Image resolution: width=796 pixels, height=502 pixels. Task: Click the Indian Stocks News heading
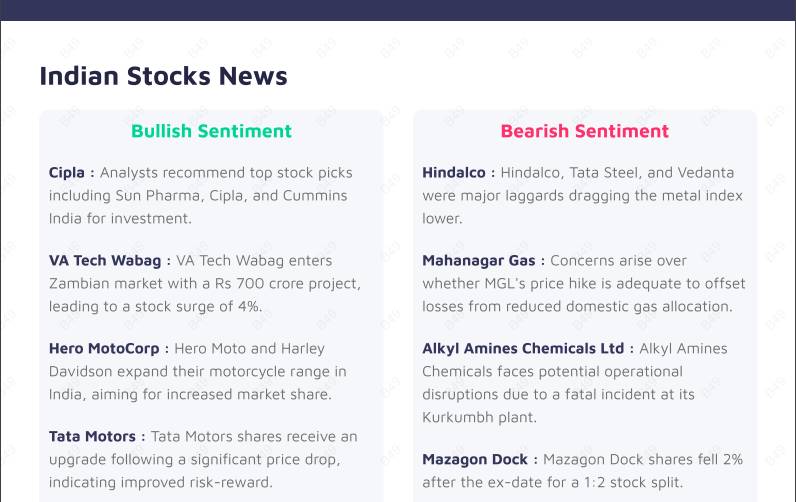click(163, 76)
